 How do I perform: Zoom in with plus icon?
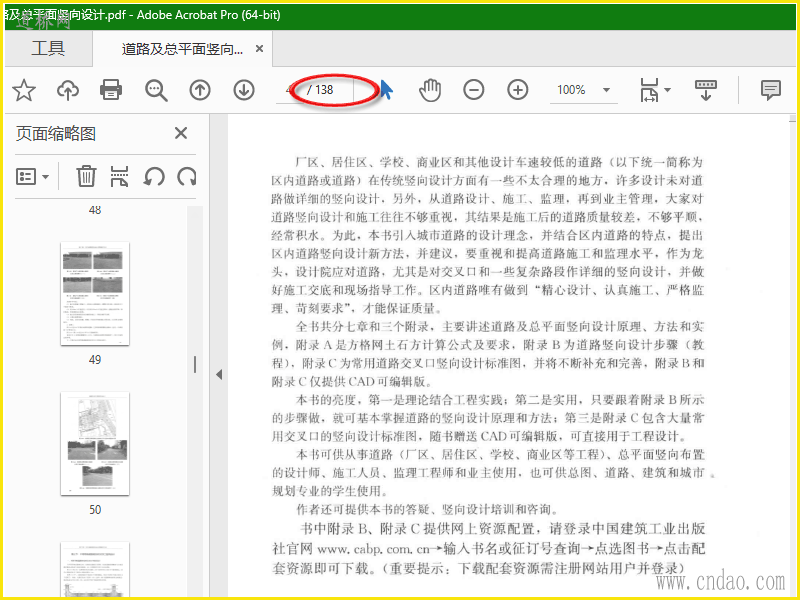[517, 90]
